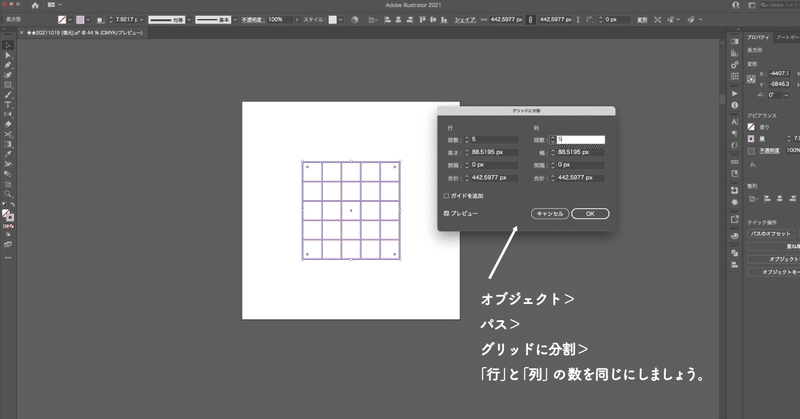800x419 pixels.
Task: Open the fill color dropdown arrow
Action: (x=70, y=20)
